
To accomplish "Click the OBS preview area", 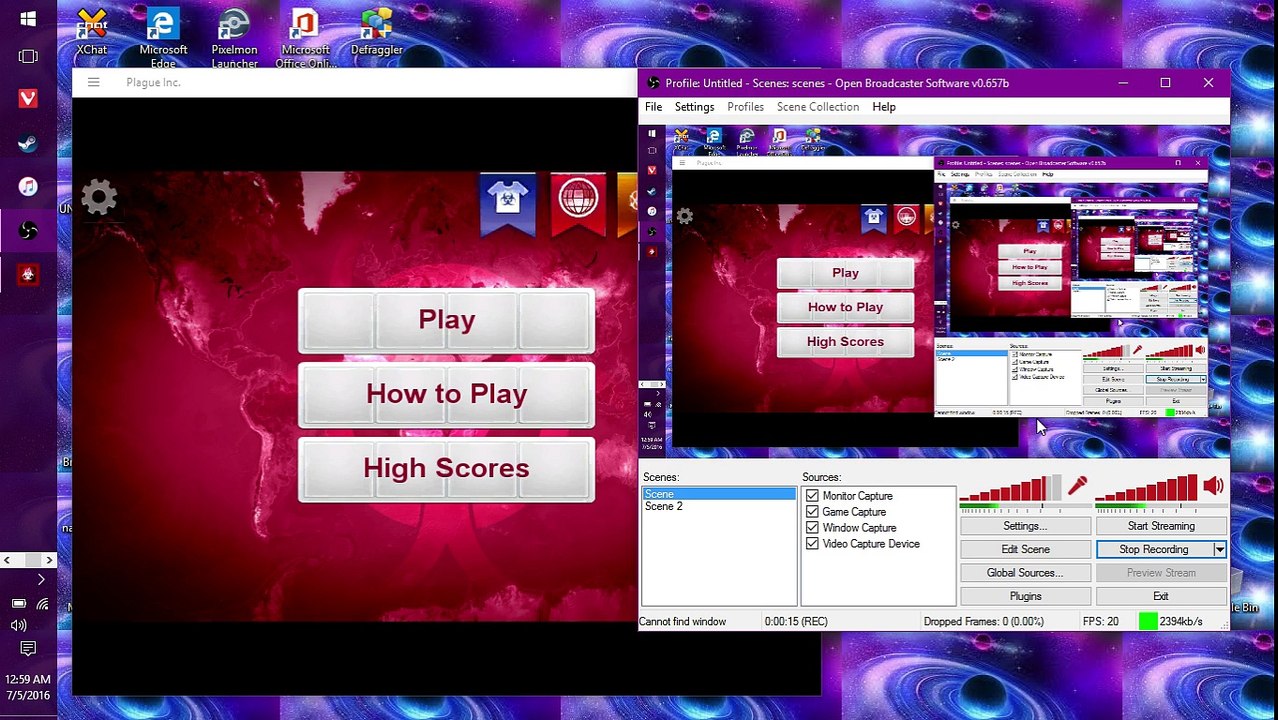I will tap(934, 291).
